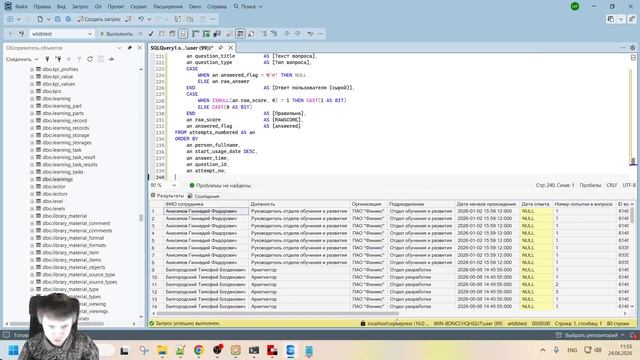Open the Undo history dropdown arrow
640x360 pixels.
tap(149, 19)
